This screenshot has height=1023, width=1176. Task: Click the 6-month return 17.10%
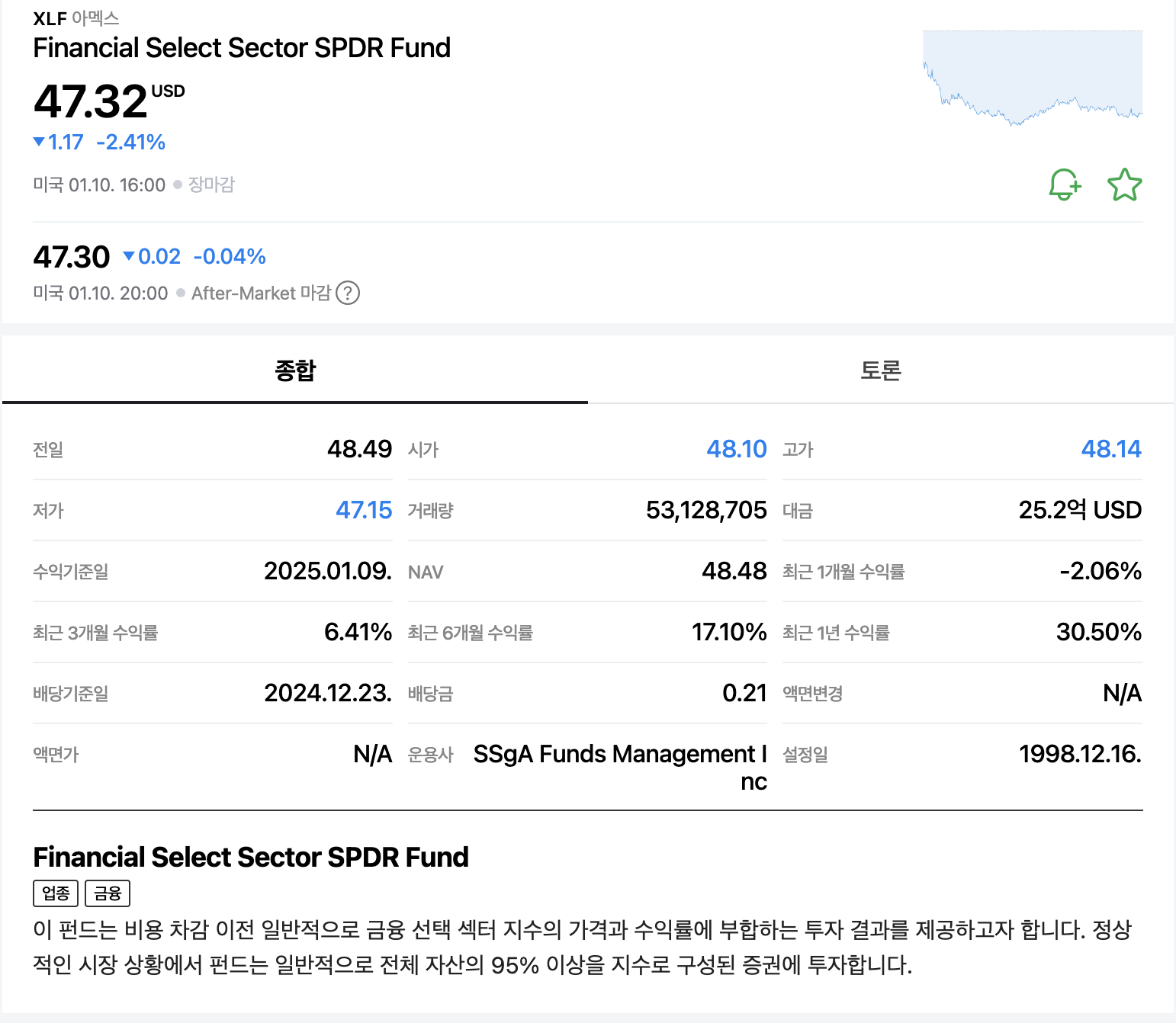click(729, 632)
